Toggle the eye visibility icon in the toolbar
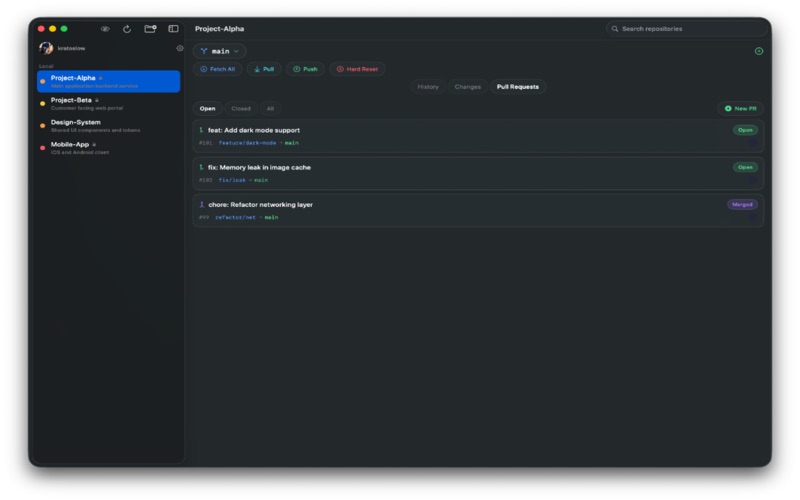 point(105,29)
